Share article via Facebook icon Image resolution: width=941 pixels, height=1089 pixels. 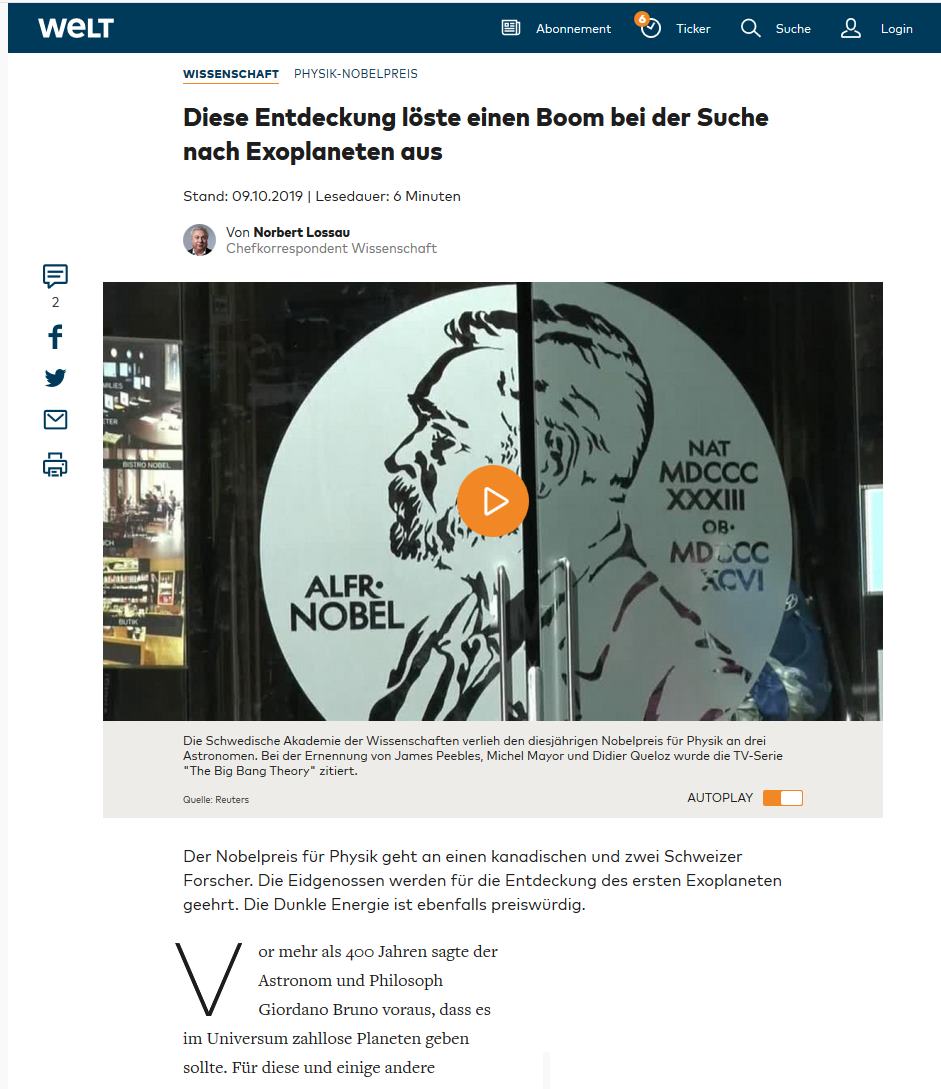[56, 336]
